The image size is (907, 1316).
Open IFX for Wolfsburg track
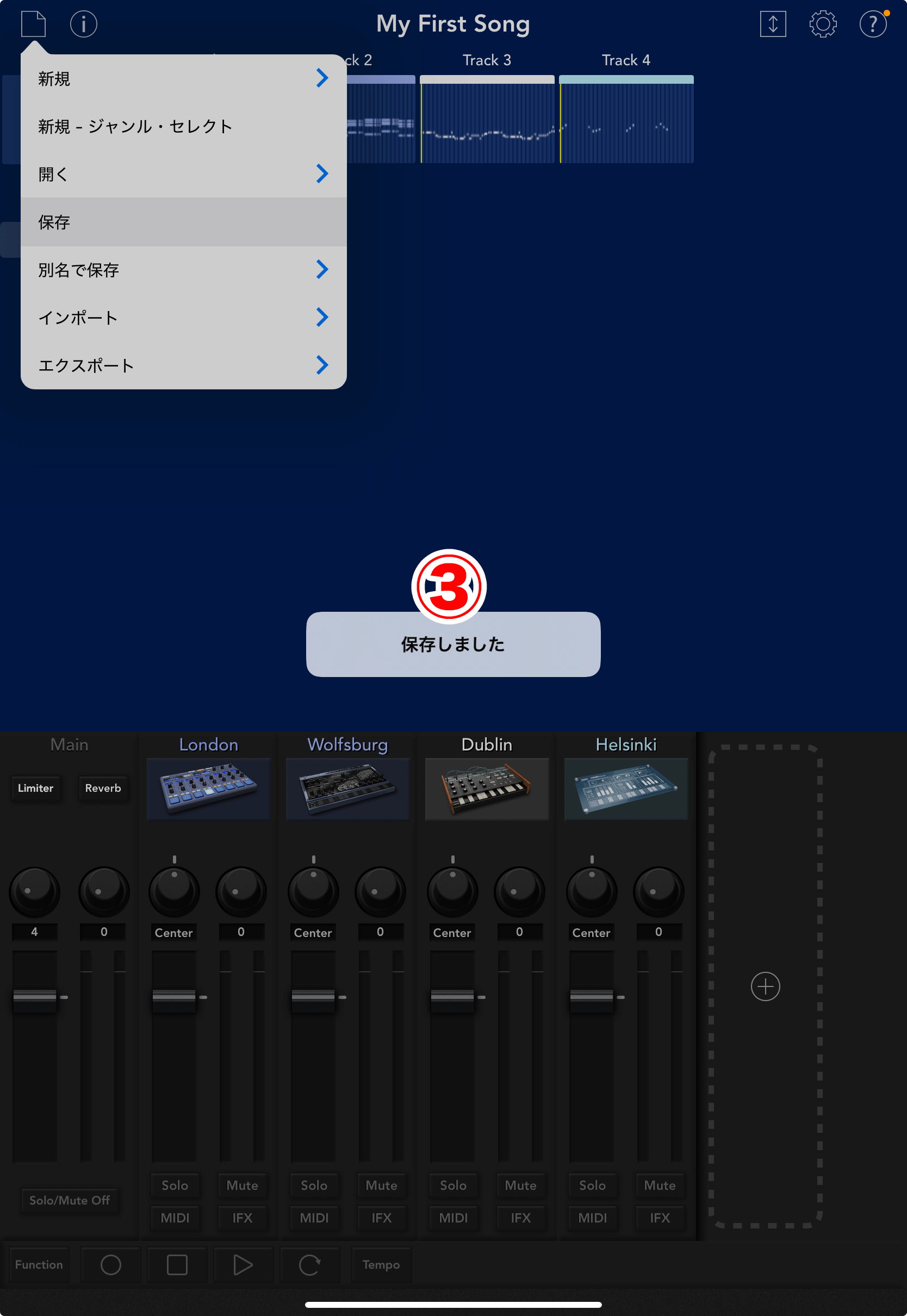click(x=381, y=1218)
